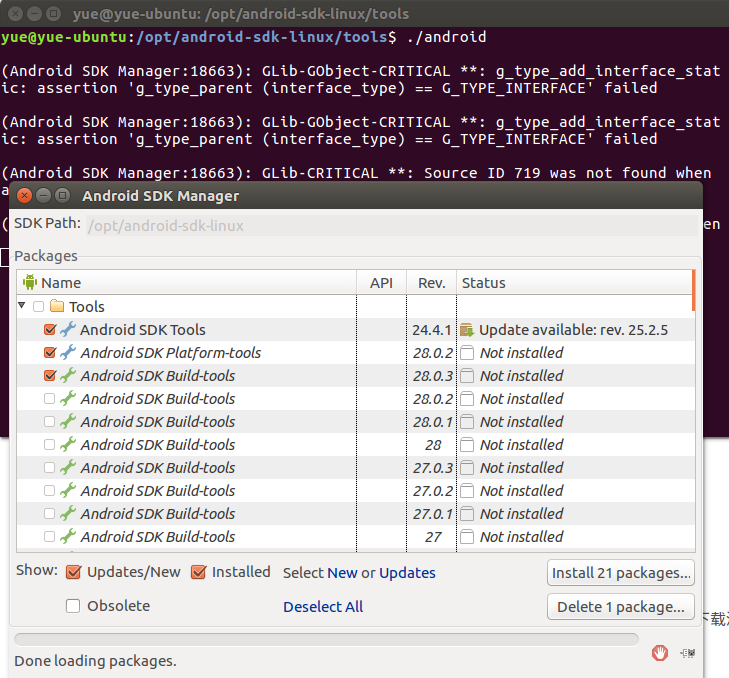The height and width of the screenshot is (678, 729).
Task: Uncheck Android SDK Tools package
Action: pyautogui.click(x=50, y=330)
